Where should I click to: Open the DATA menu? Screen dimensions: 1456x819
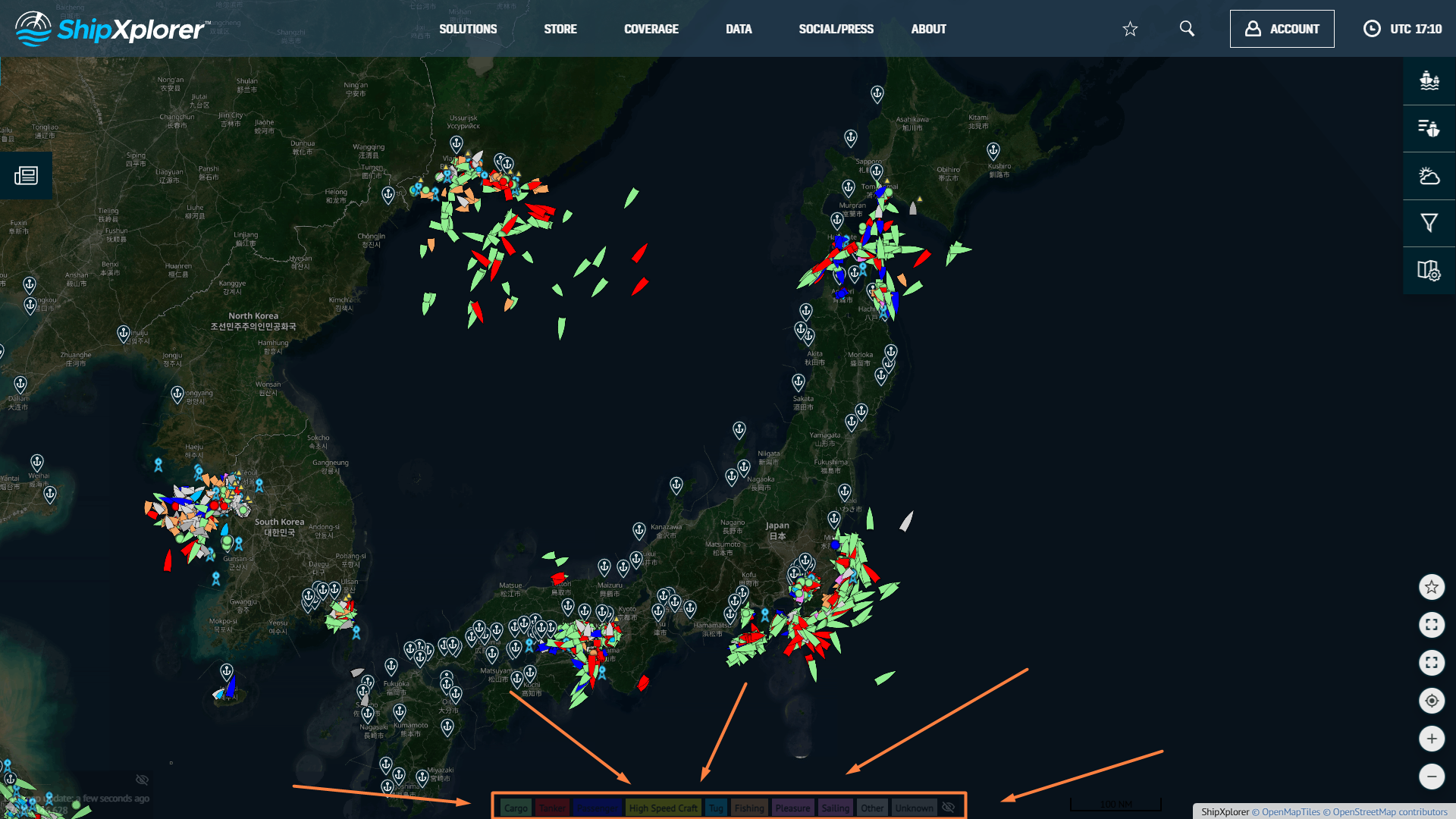(739, 29)
